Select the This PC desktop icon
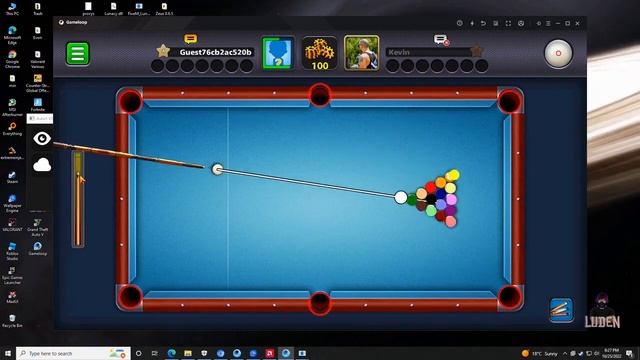Viewport: 640px width, 360px height. coord(12,9)
